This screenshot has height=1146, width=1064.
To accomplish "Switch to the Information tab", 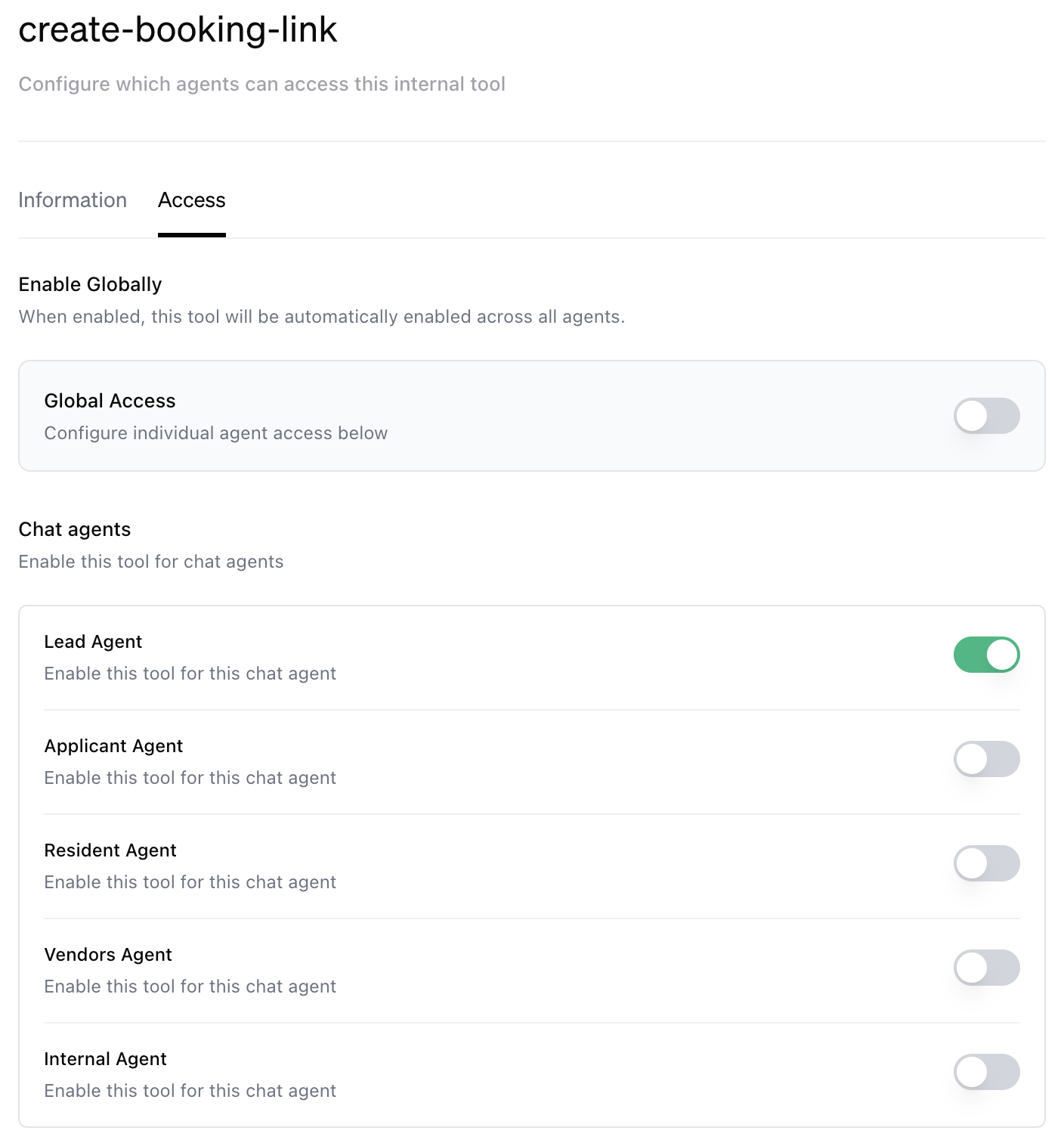I will pos(73,200).
